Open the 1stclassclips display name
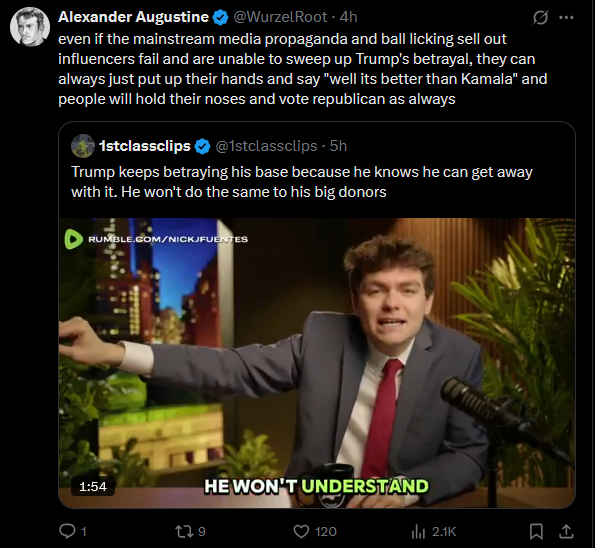 (x=145, y=146)
